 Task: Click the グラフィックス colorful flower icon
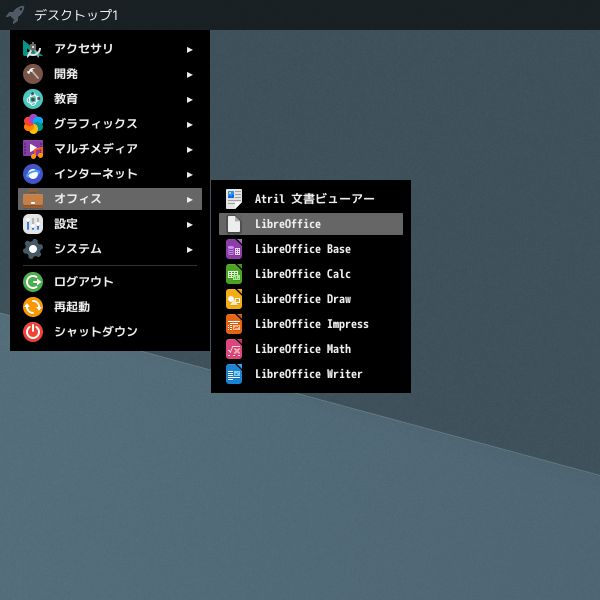[33, 124]
